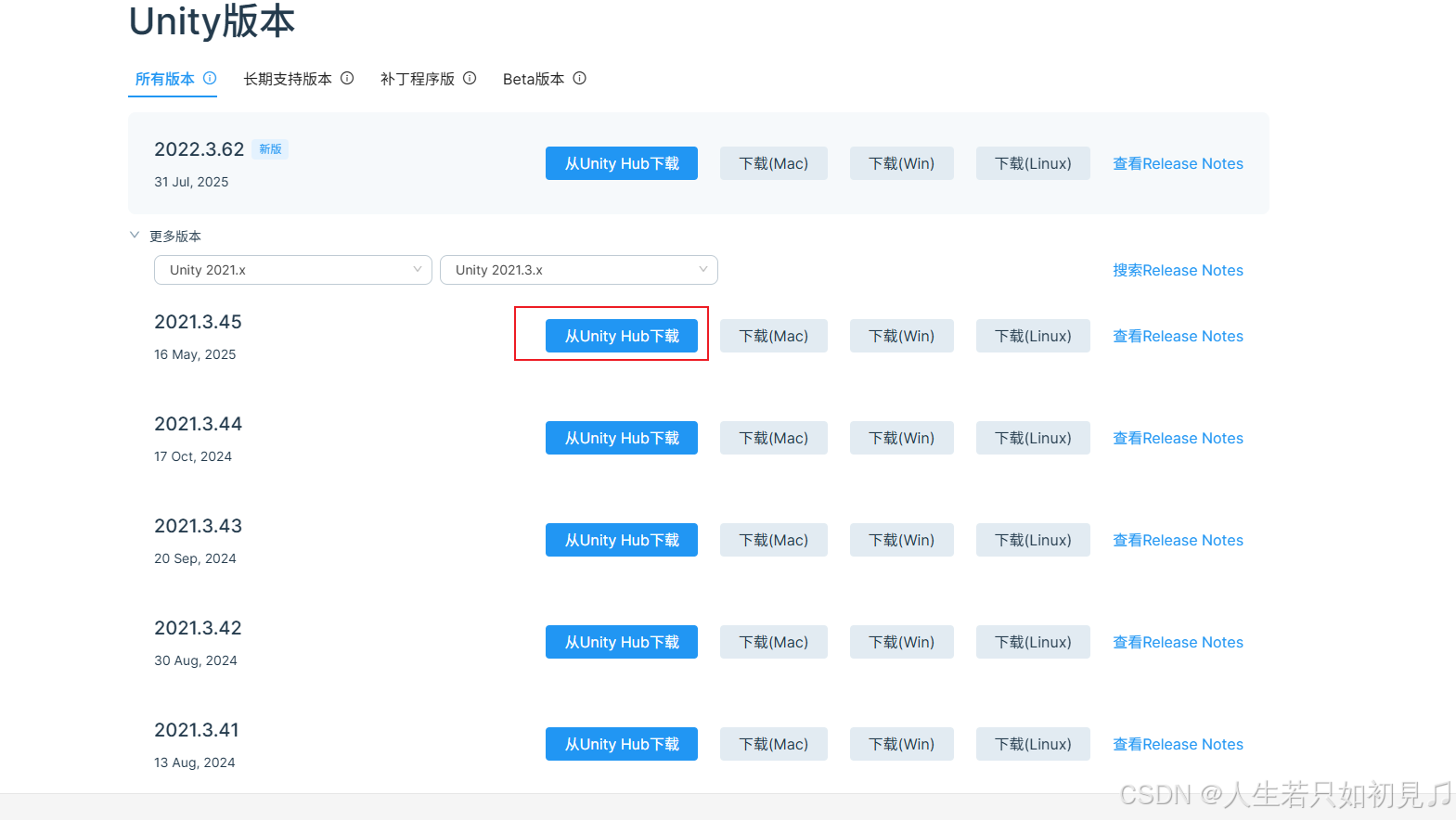Open 搜索Release Notes link
This screenshot has width=1456, height=820.
click(x=1178, y=270)
